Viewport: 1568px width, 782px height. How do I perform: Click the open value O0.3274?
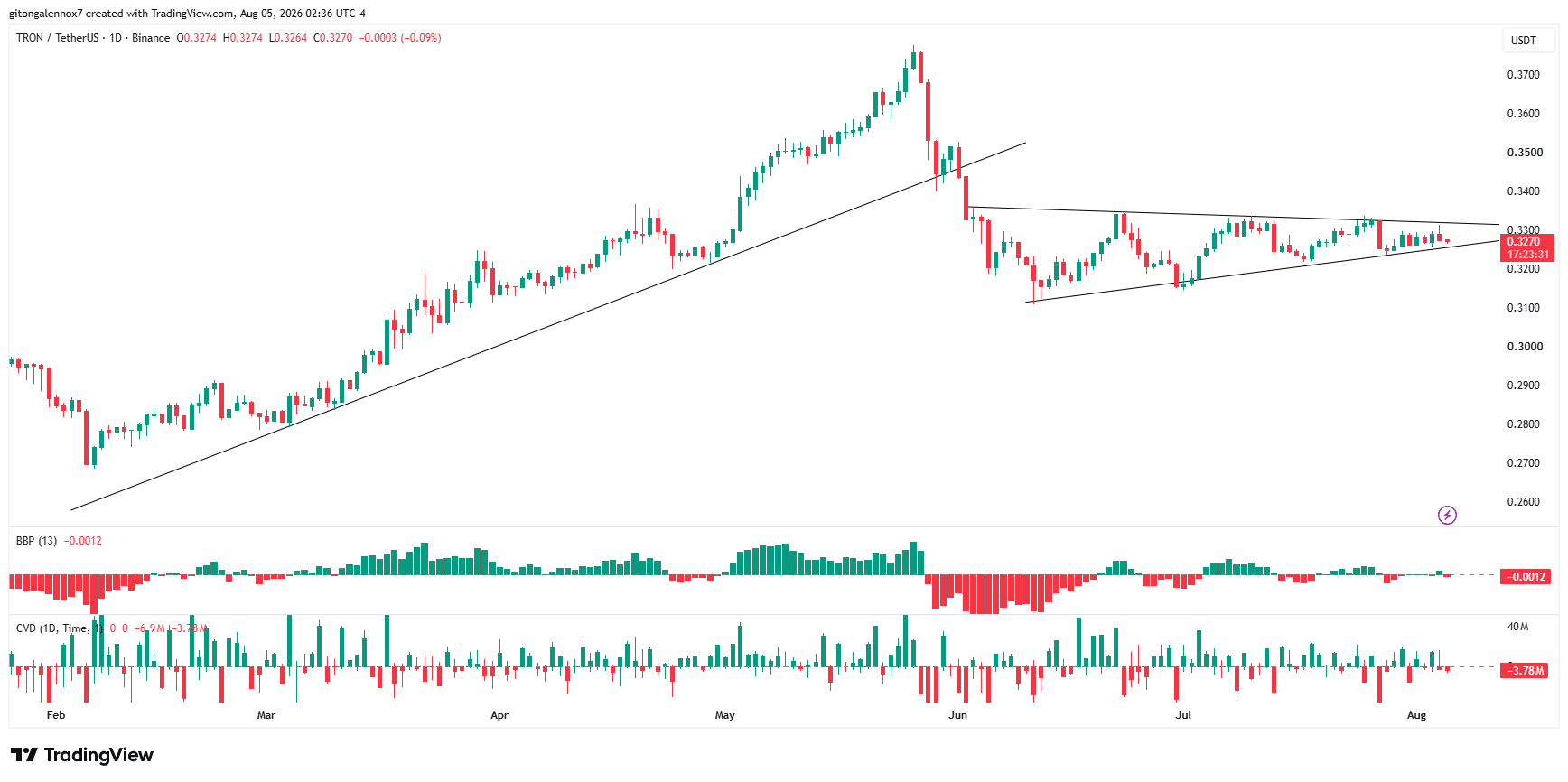pos(196,38)
